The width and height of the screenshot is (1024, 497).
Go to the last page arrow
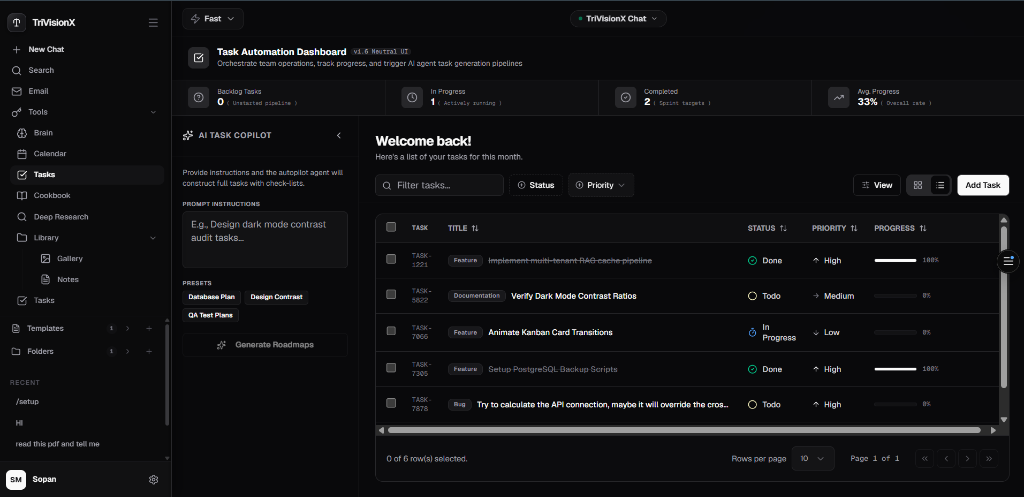point(989,458)
